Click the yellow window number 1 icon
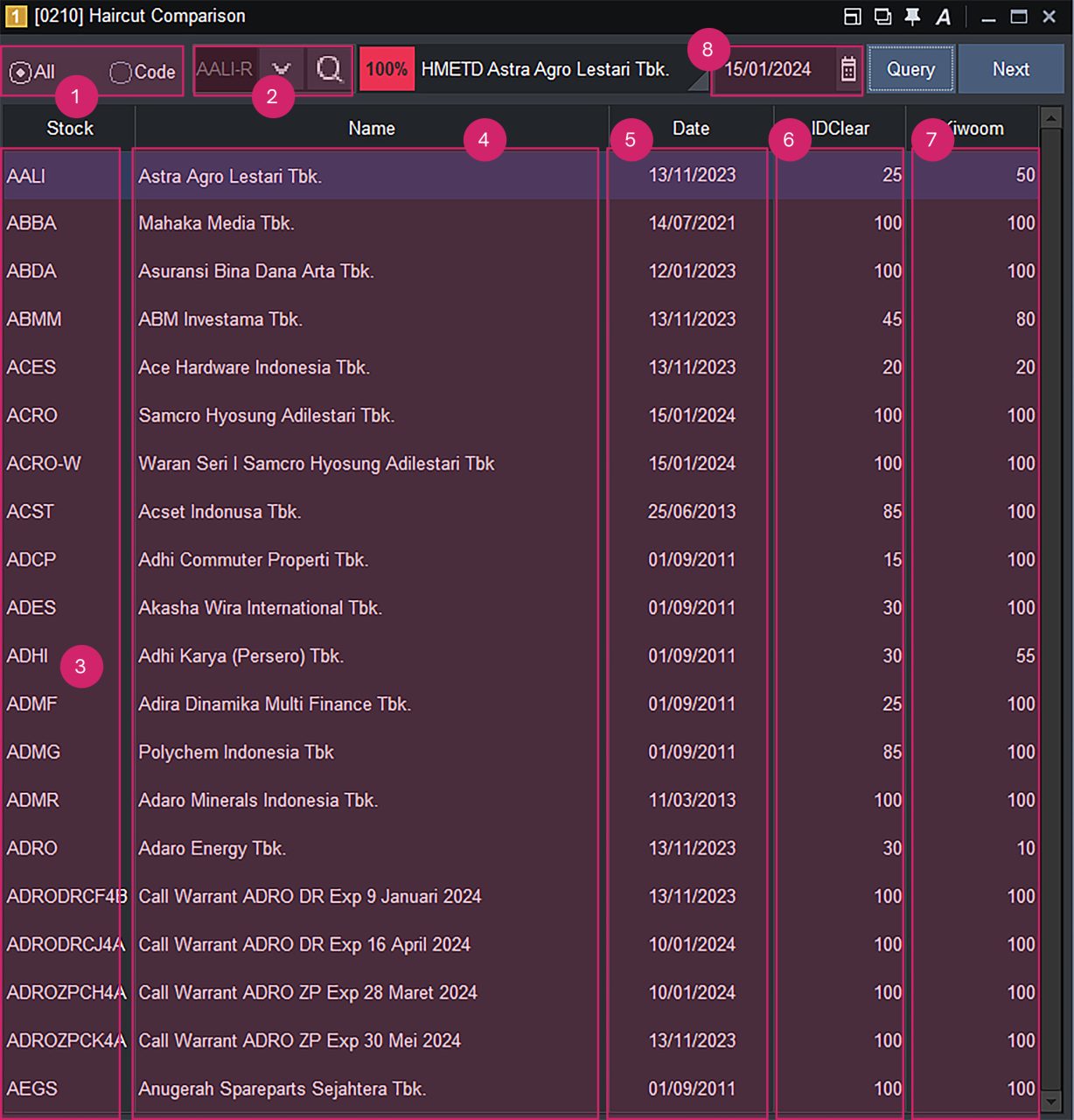The height and width of the screenshot is (1120, 1074). 16,17
